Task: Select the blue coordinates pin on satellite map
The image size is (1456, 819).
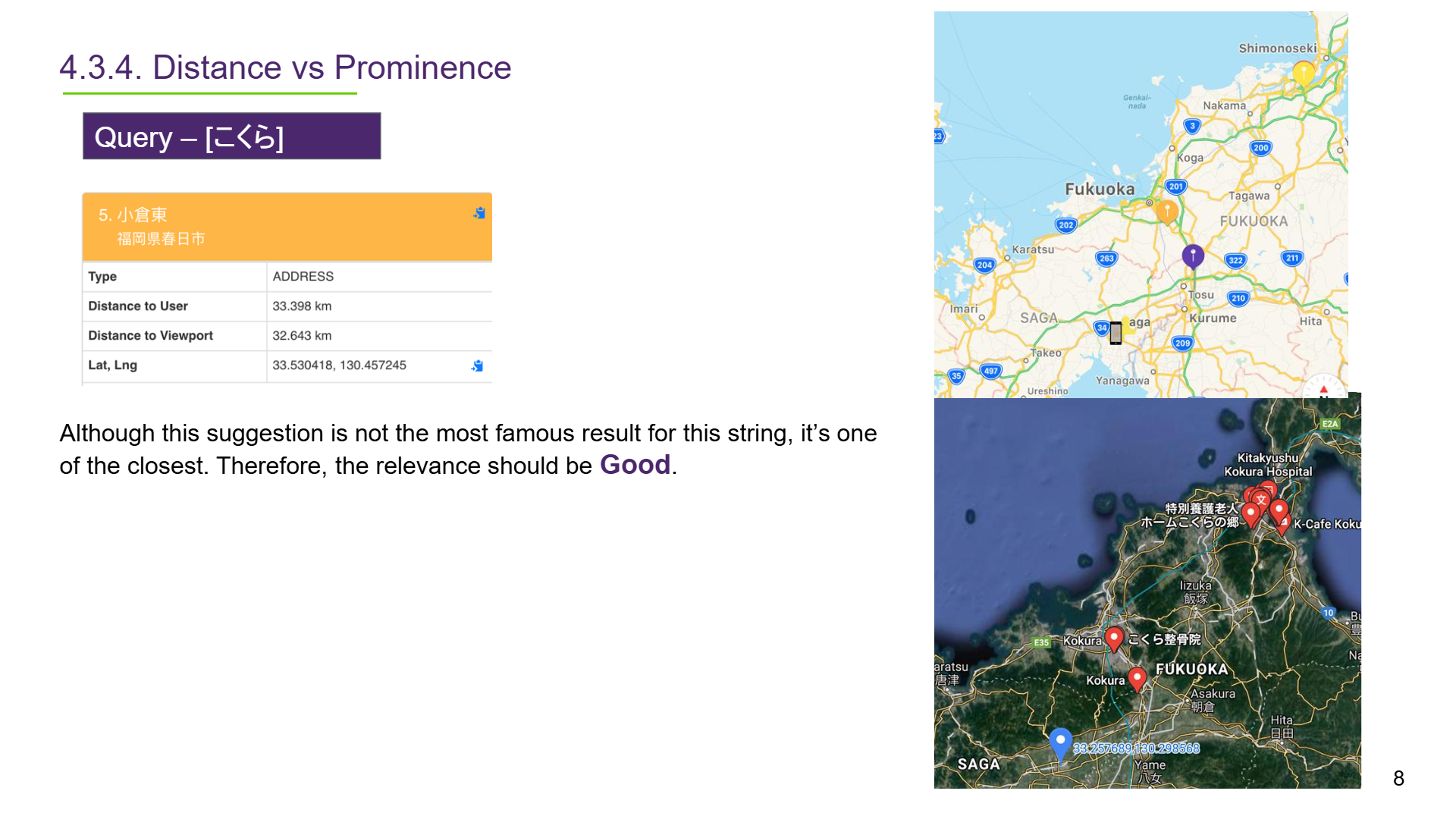Action: [1060, 743]
